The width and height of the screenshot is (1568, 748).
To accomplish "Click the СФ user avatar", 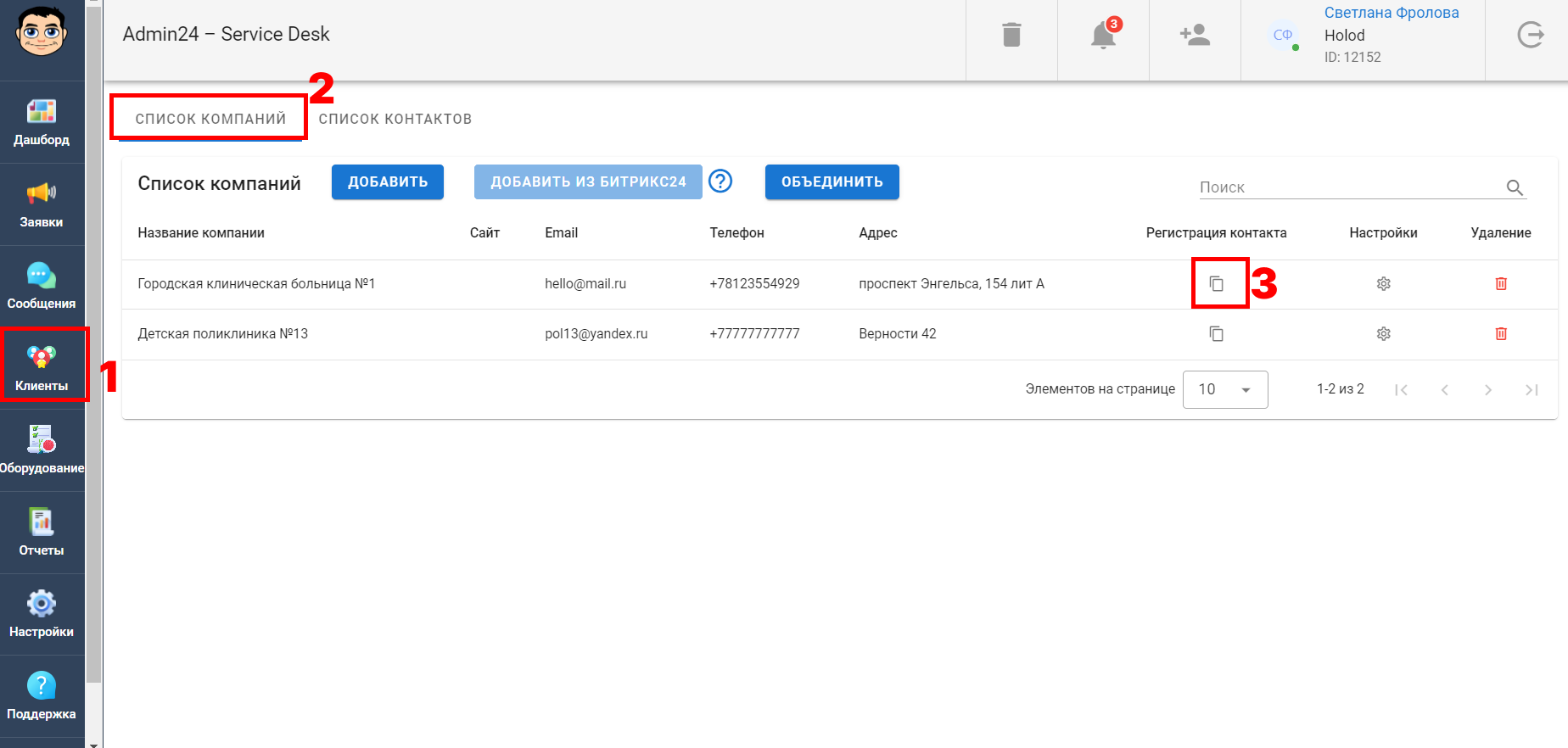I will pos(1283,35).
